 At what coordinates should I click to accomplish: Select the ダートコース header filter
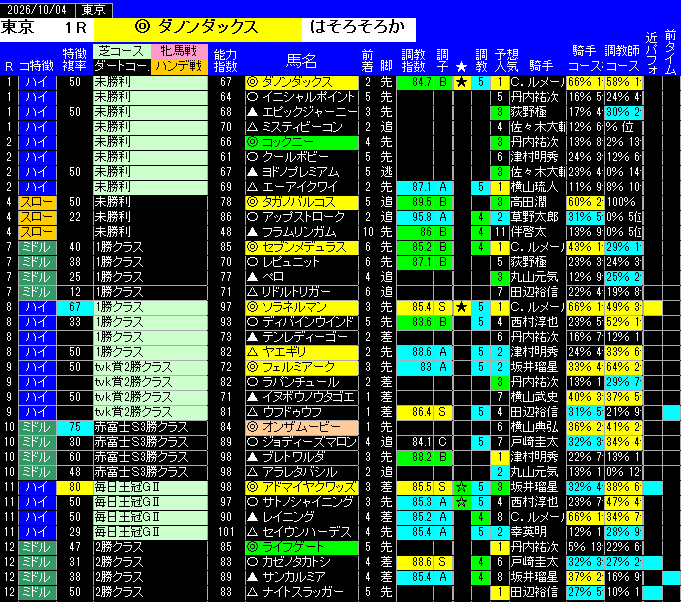[x=122, y=66]
